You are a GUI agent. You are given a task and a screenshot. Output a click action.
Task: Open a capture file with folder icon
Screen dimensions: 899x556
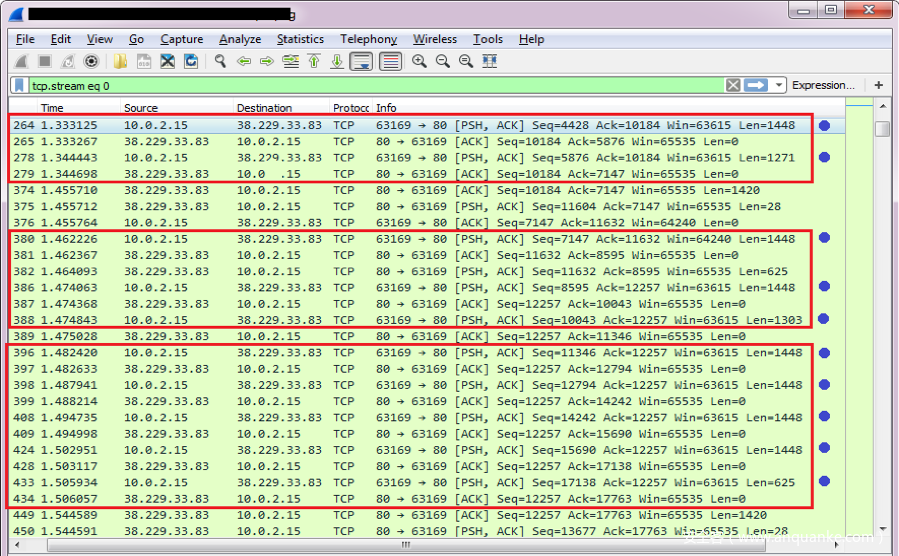120,62
